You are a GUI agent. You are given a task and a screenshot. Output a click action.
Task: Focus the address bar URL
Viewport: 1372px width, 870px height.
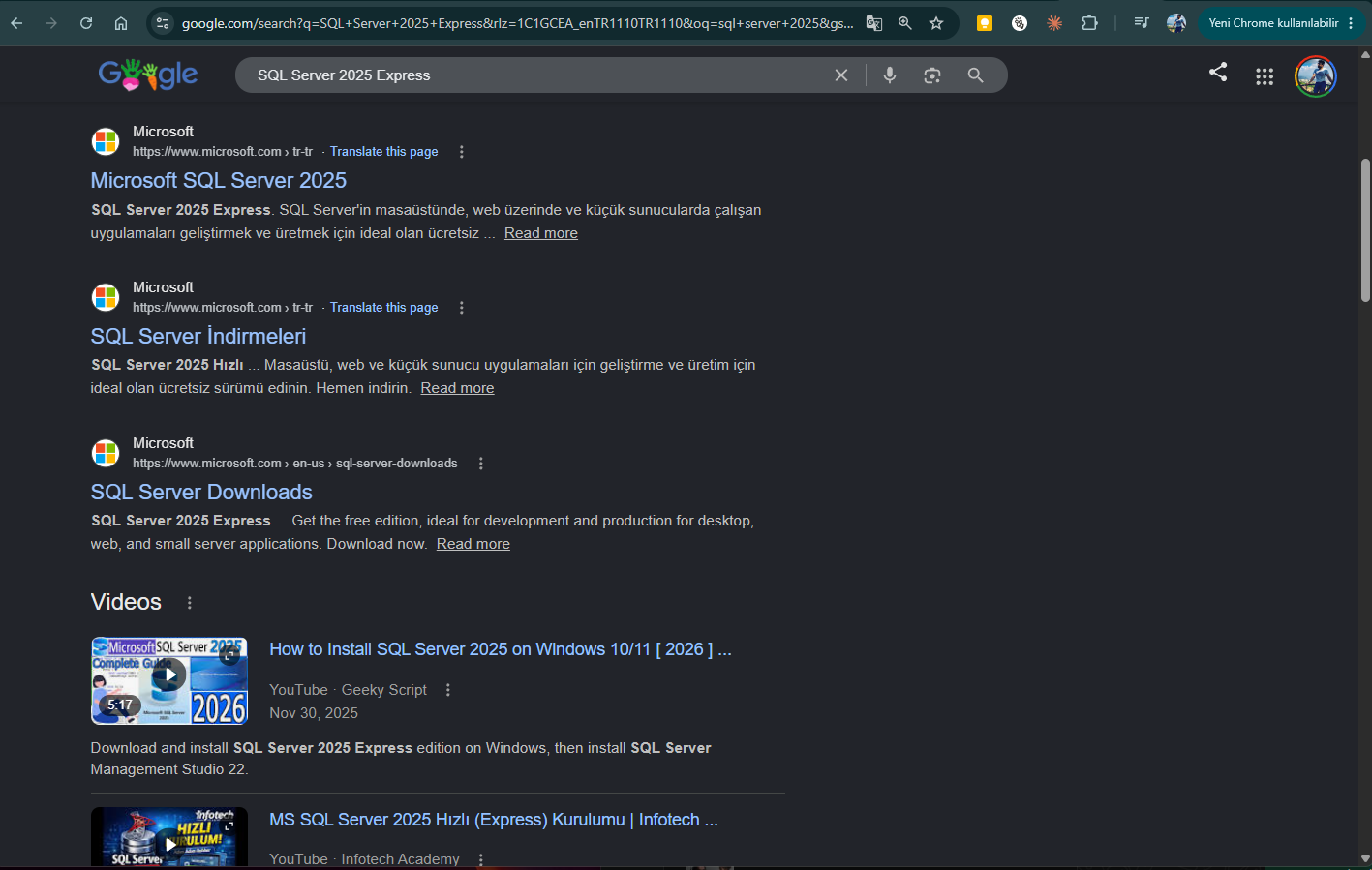tap(518, 23)
